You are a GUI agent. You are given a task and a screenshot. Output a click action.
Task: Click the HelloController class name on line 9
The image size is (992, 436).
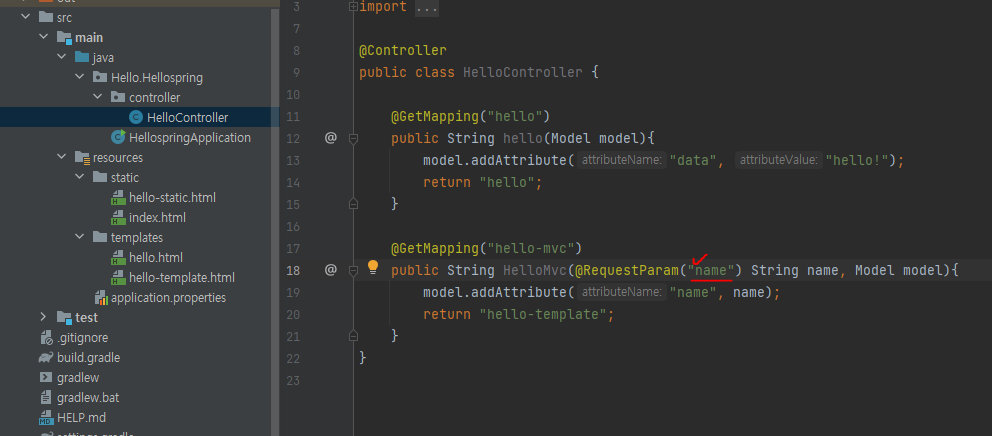(523, 72)
